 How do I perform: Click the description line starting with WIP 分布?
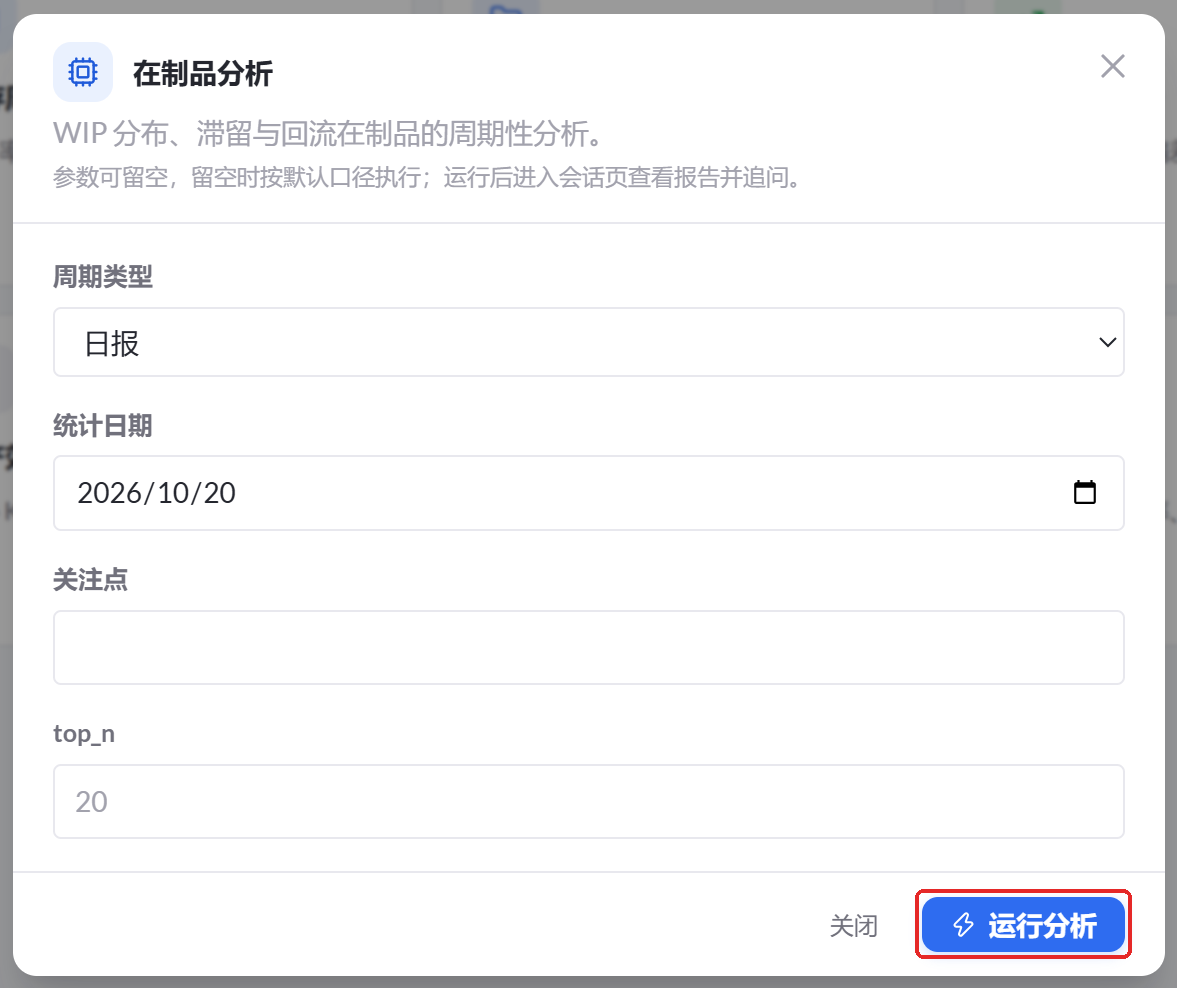pyautogui.click(x=329, y=134)
